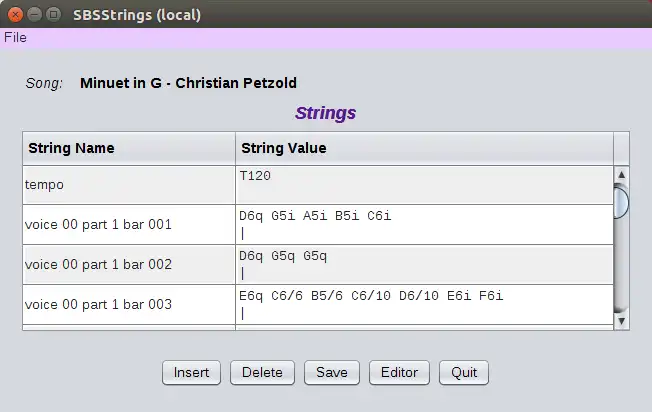
Task: Close the SBSStrings window
Action: pos(15,15)
